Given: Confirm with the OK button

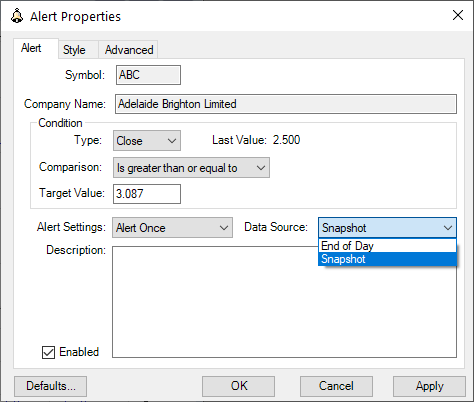Looking at the screenshot, I should click(238, 386).
